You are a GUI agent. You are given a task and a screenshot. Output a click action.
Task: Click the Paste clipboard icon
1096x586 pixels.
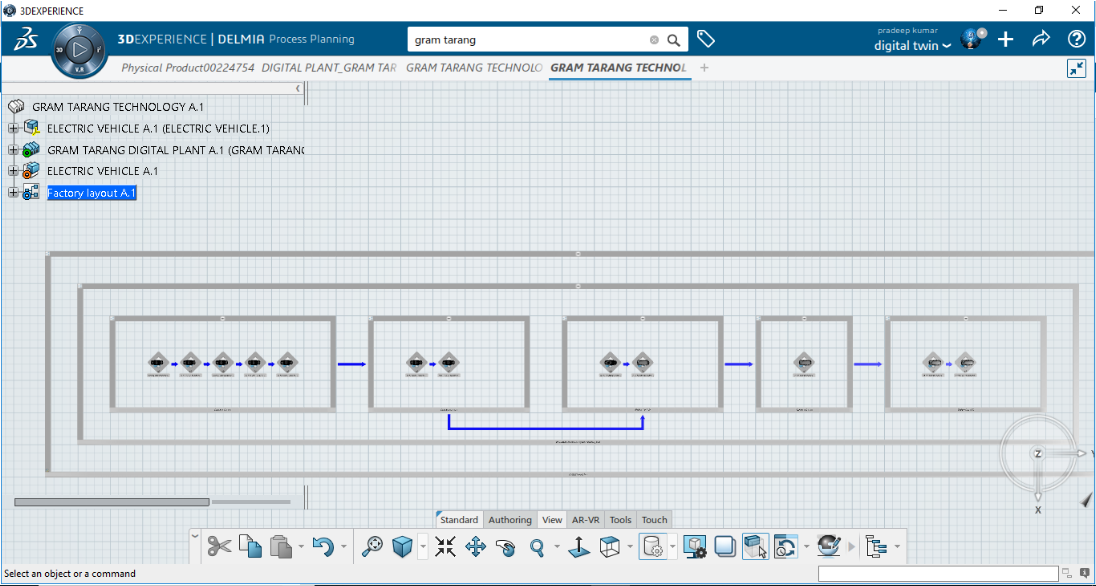point(280,546)
